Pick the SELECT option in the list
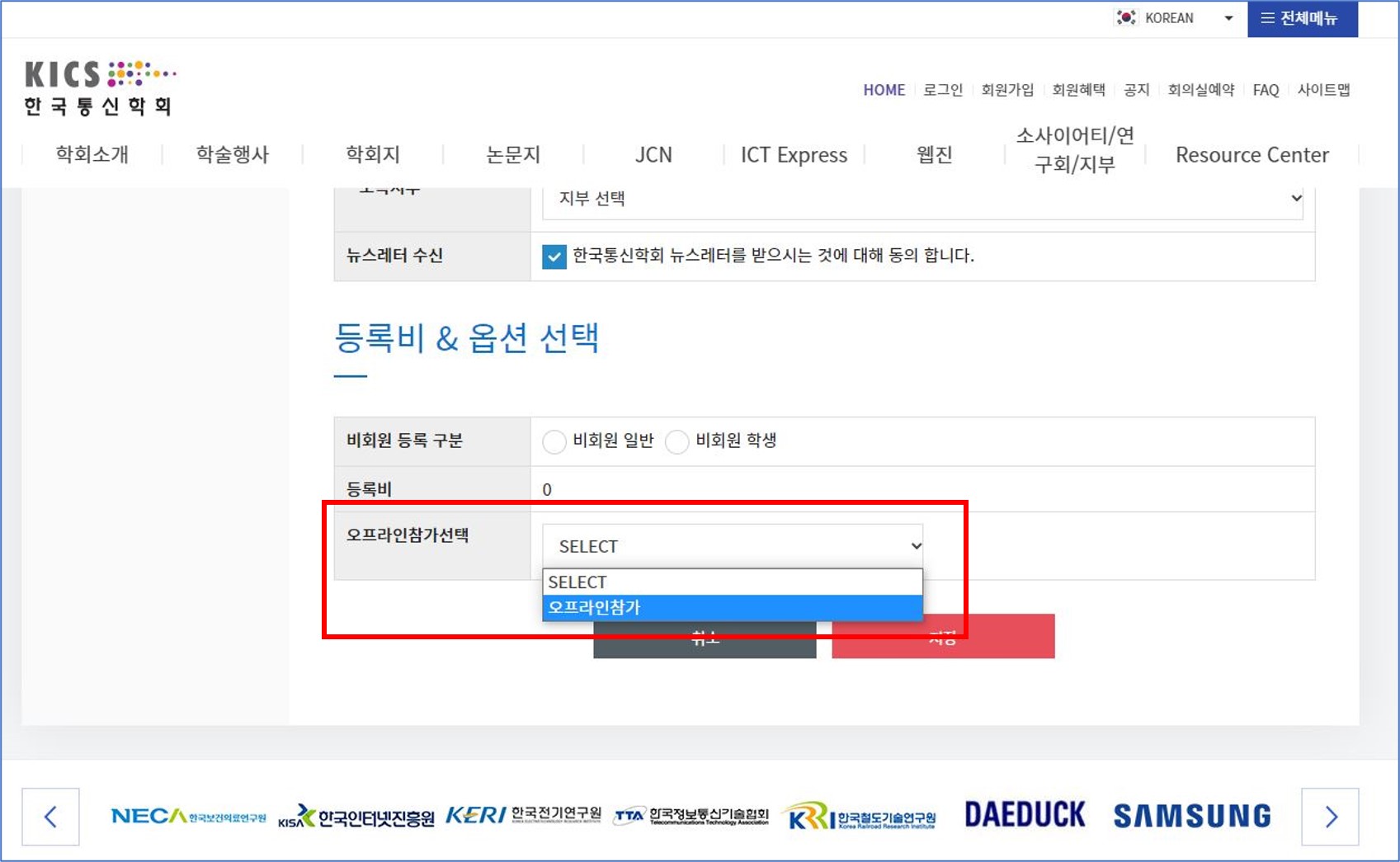The width and height of the screenshot is (1400, 862). click(732, 582)
